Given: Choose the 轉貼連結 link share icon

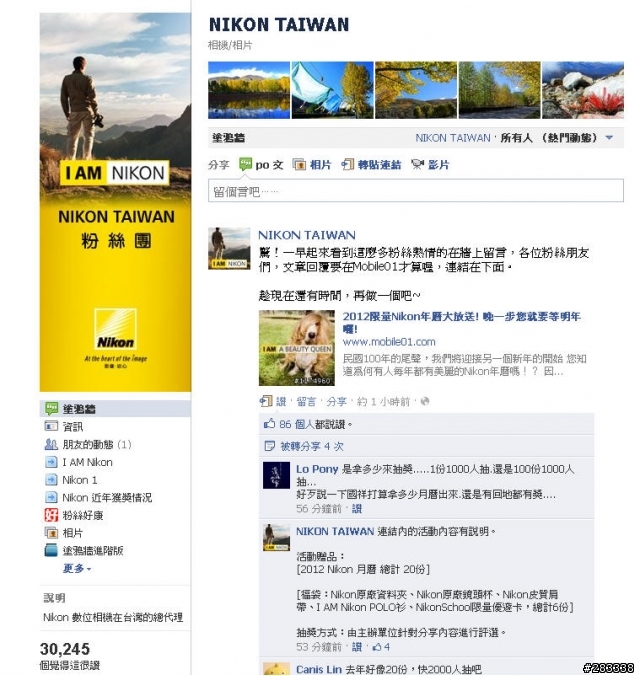Looking at the screenshot, I should pyautogui.click(x=348, y=164).
